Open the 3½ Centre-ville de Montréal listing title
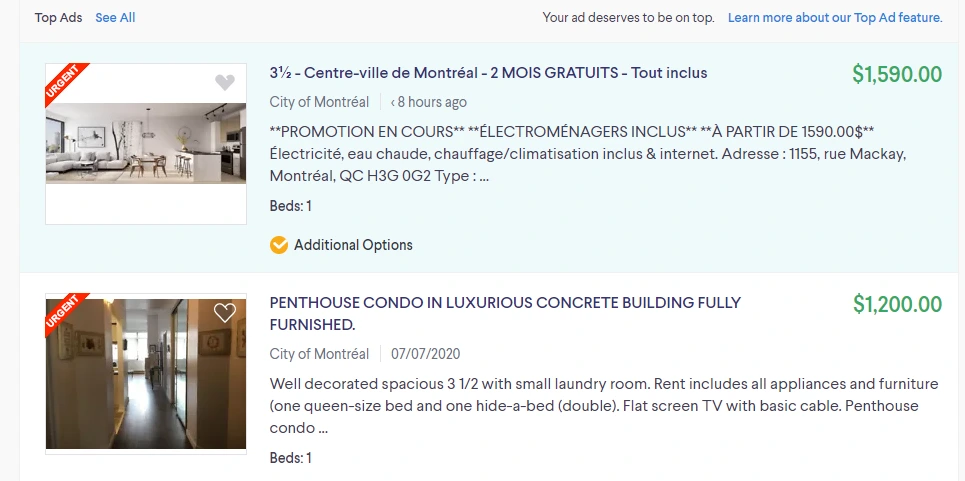This screenshot has width=965, height=481. pyautogui.click(x=488, y=73)
